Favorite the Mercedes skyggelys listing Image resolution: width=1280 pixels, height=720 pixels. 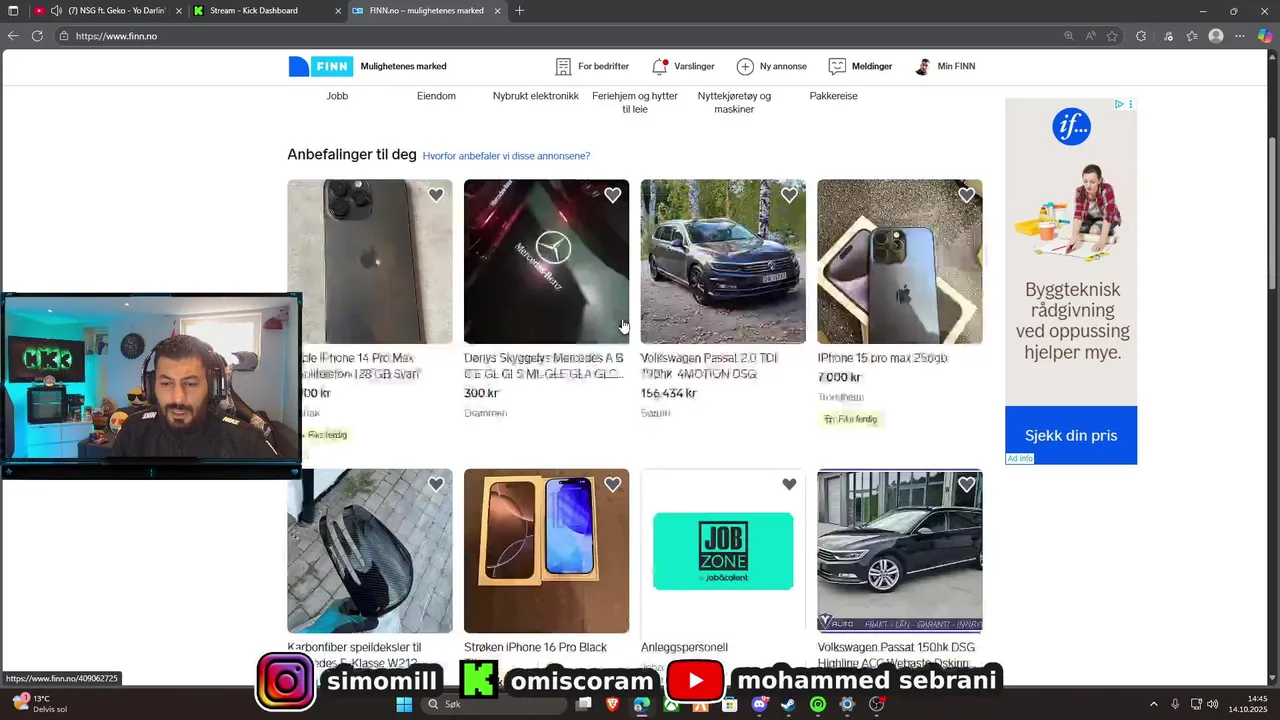tap(613, 195)
